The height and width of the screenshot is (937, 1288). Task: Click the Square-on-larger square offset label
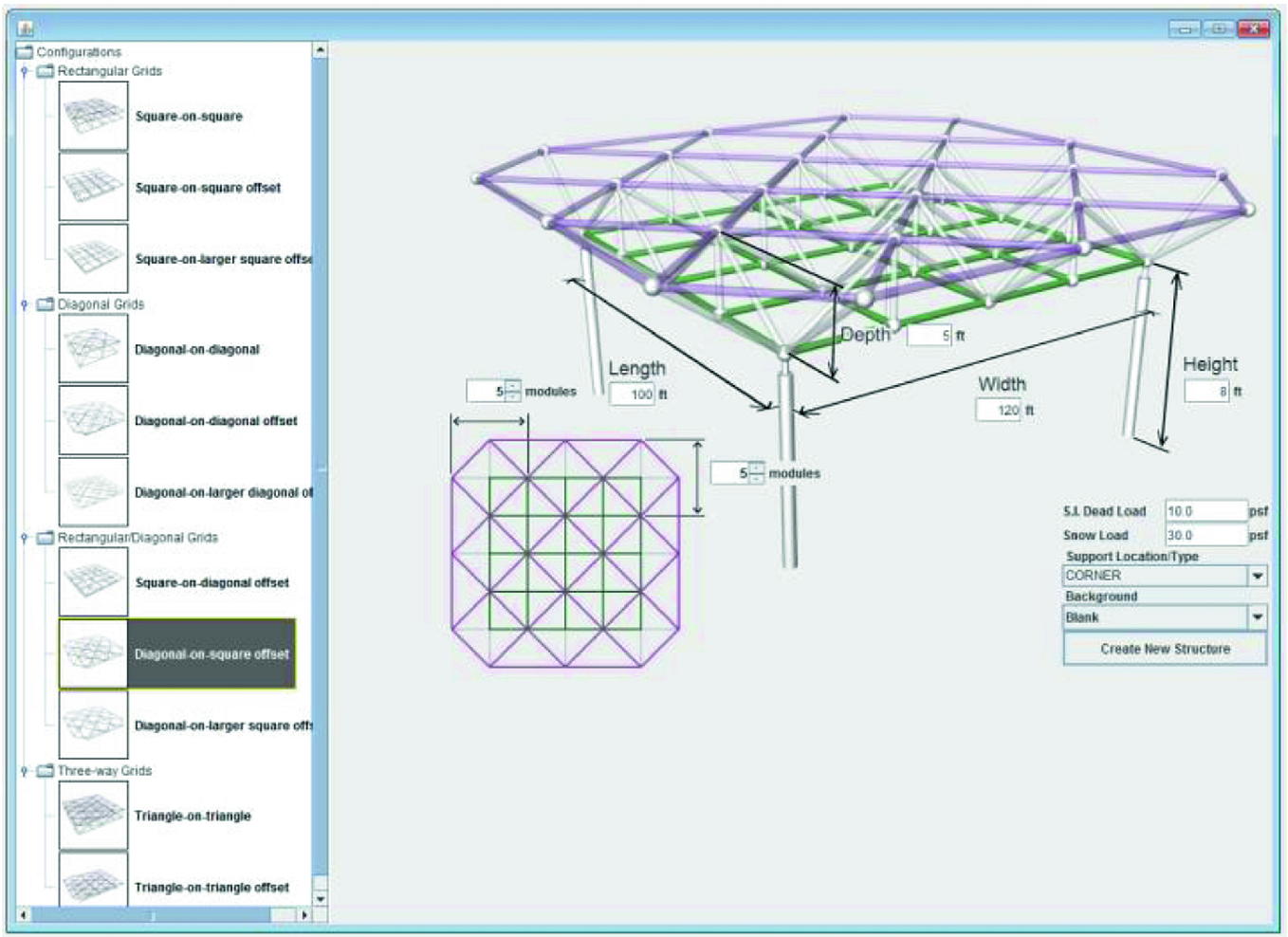pyautogui.click(x=223, y=259)
